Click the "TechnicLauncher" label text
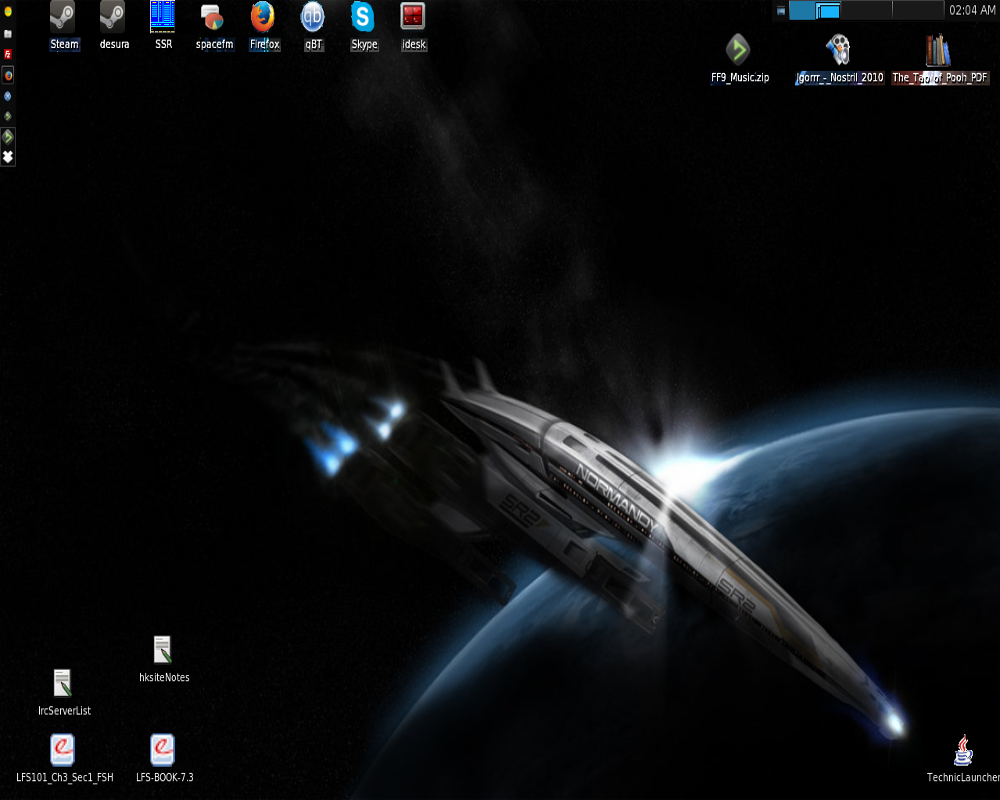1000x800 pixels. click(963, 777)
